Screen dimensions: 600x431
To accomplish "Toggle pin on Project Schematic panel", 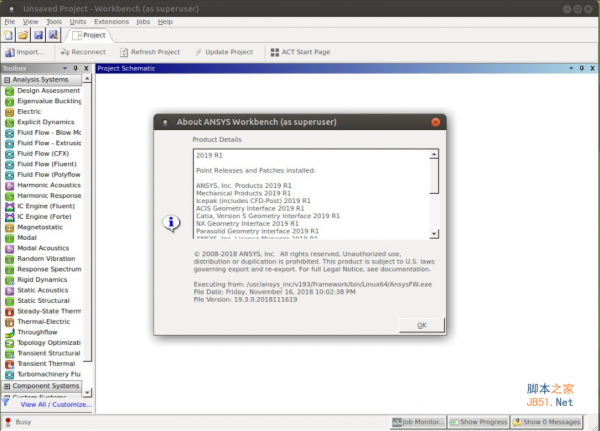I will (581, 68).
